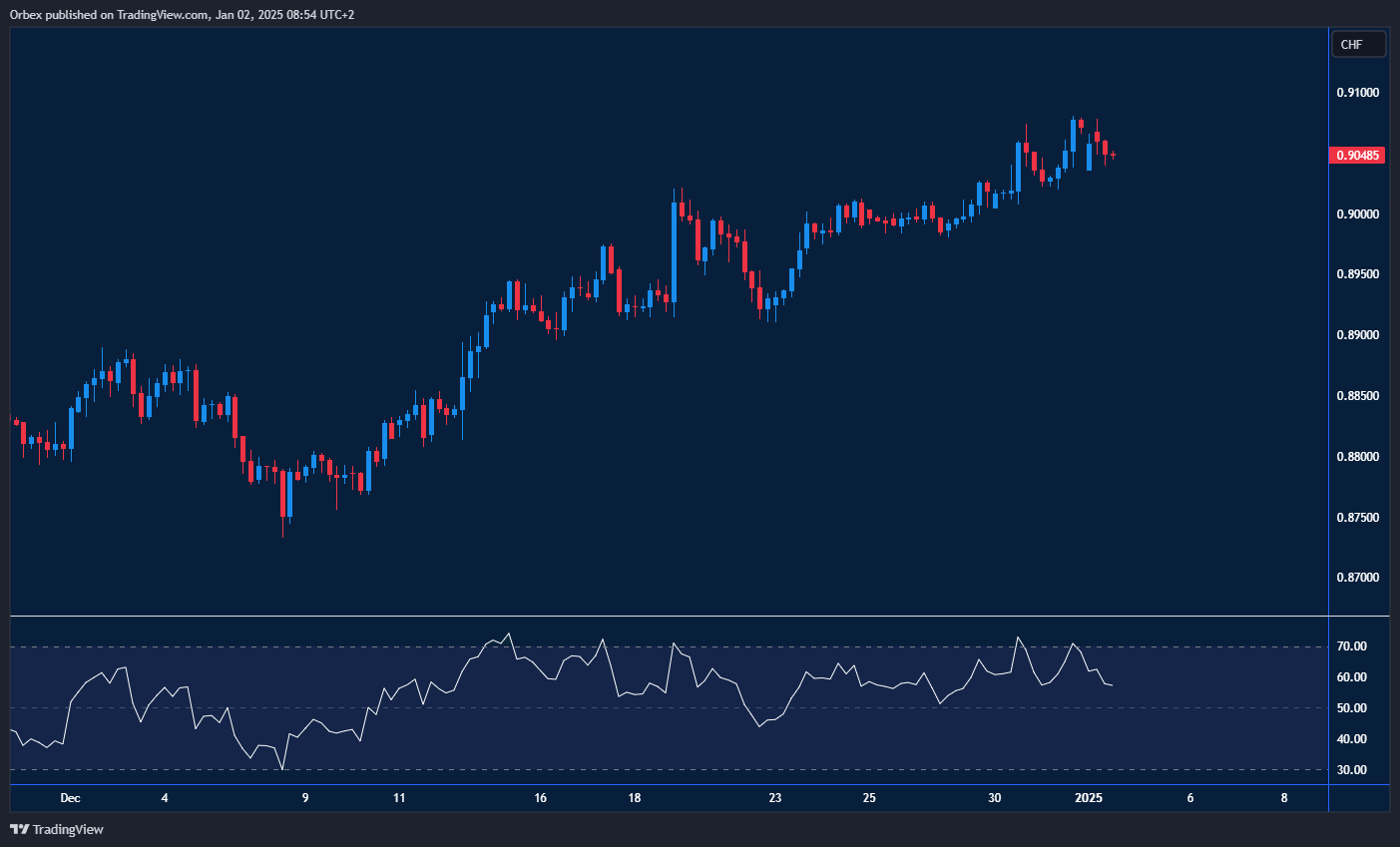Click the RSI 60.00 level label
The image size is (1400, 847).
coord(1352,677)
